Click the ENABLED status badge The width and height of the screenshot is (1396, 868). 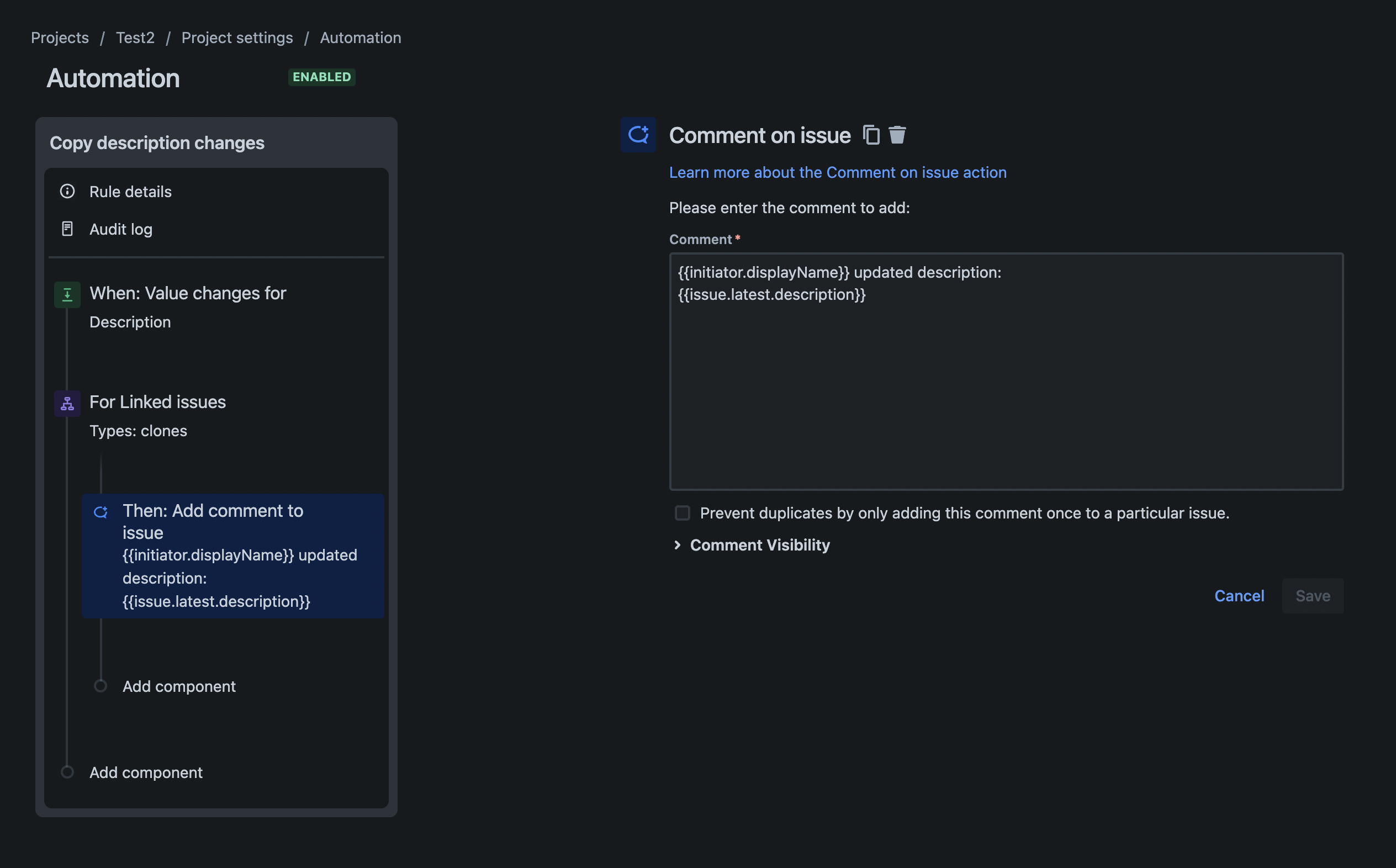(x=321, y=76)
